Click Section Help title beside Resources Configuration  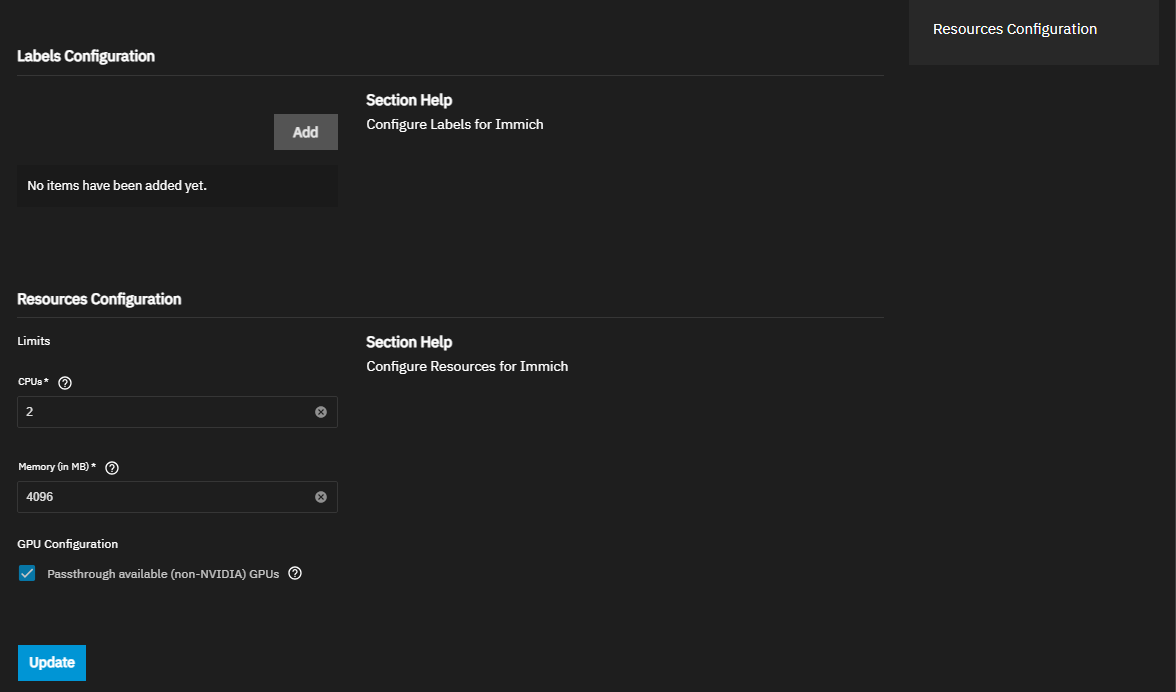coord(409,342)
